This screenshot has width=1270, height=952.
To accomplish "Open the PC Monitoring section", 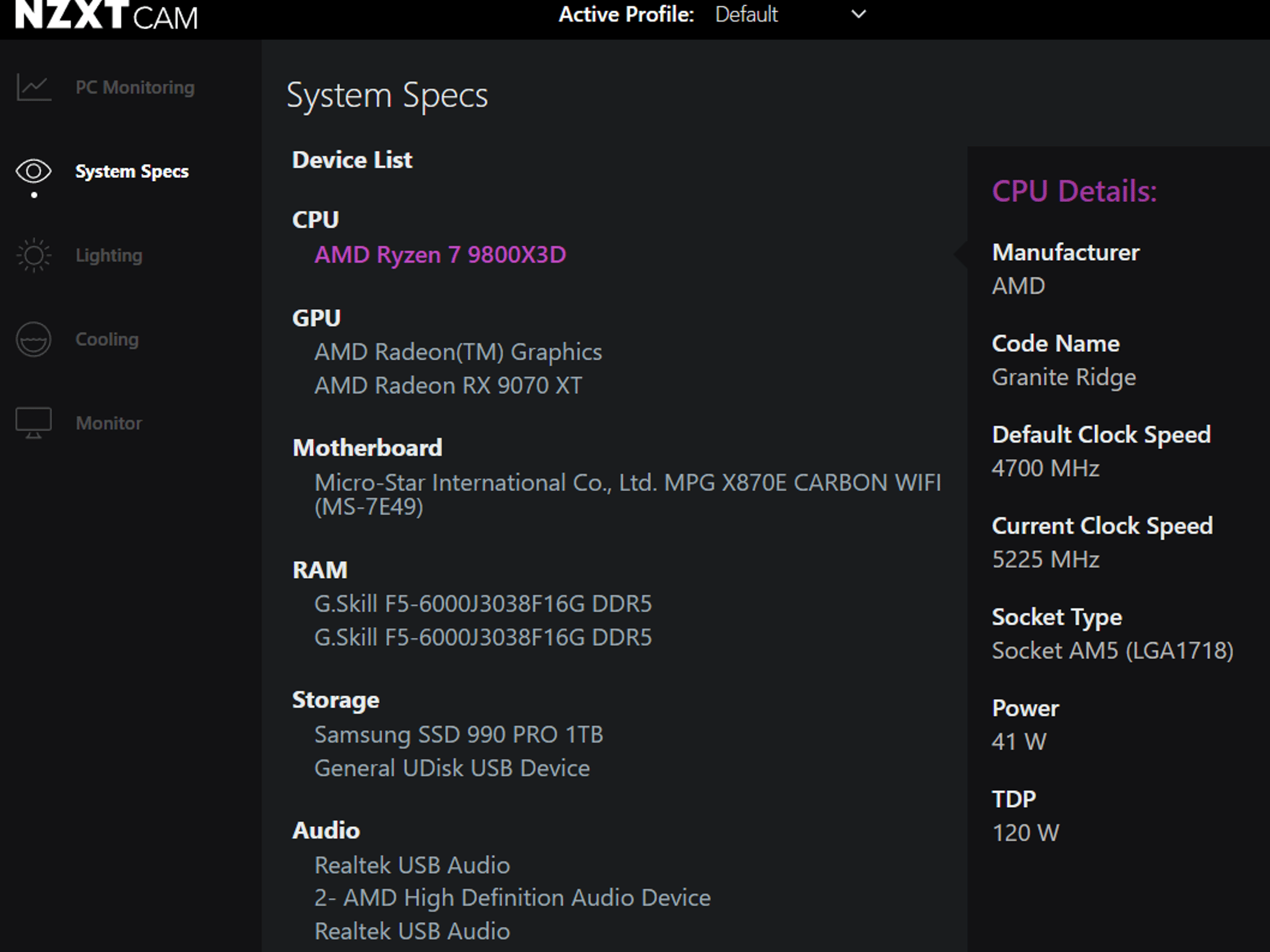I will point(135,87).
